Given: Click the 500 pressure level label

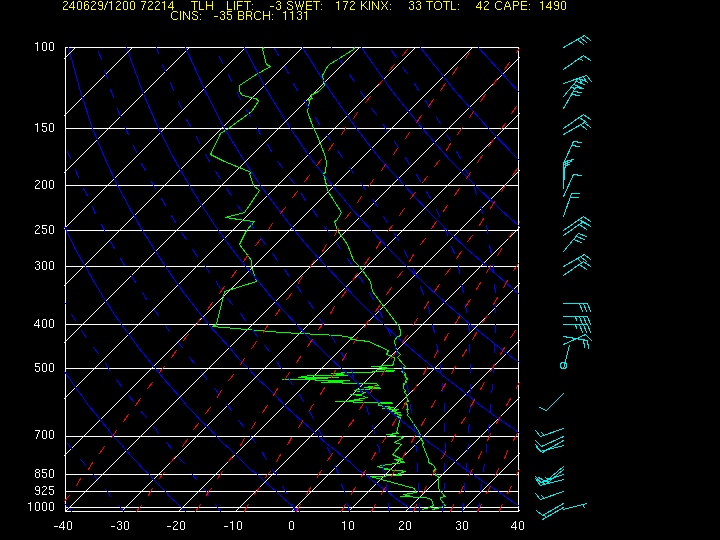Looking at the screenshot, I should (x=45, y=368).
